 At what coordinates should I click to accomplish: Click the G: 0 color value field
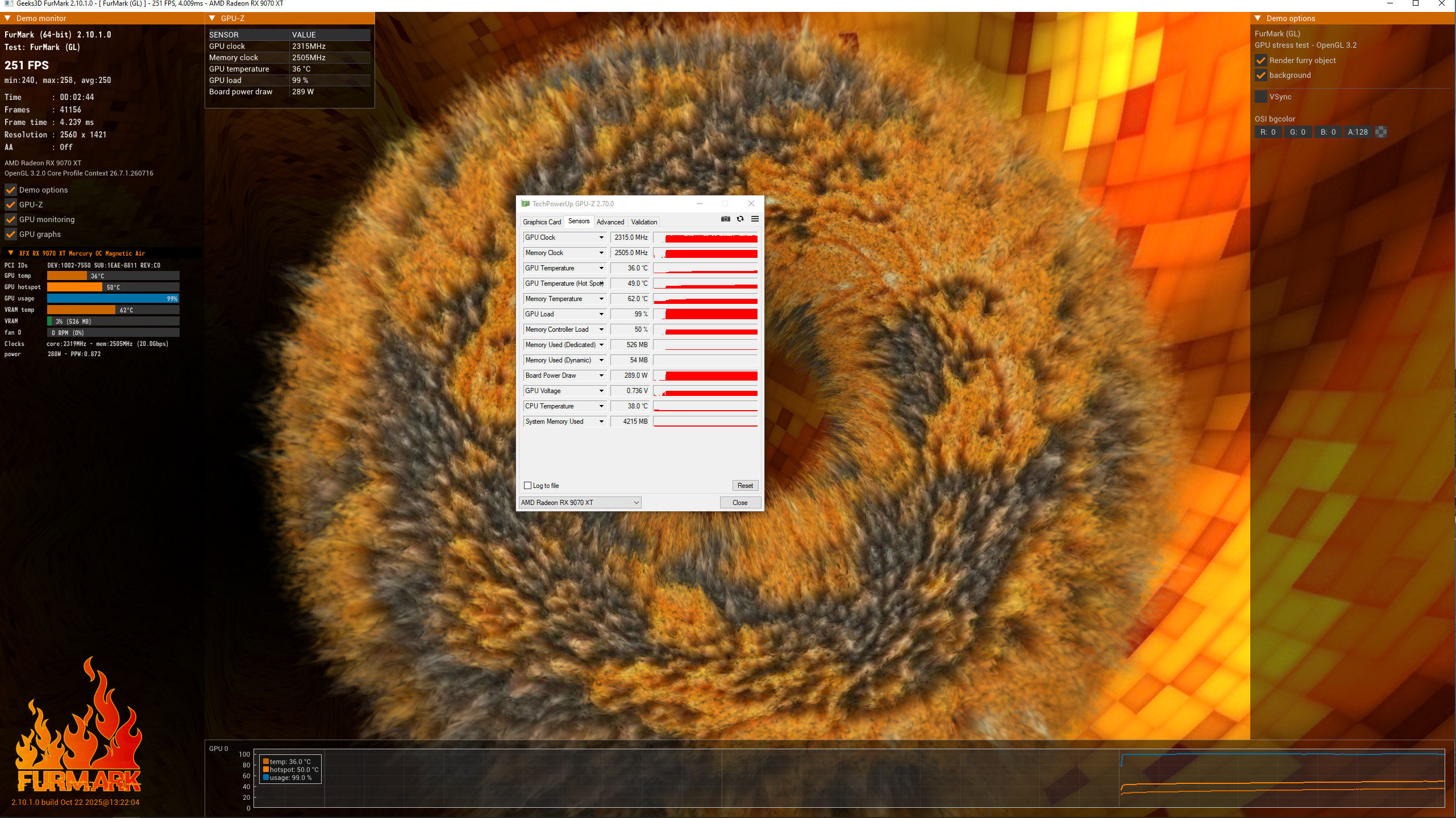(x=1297, y=132)
